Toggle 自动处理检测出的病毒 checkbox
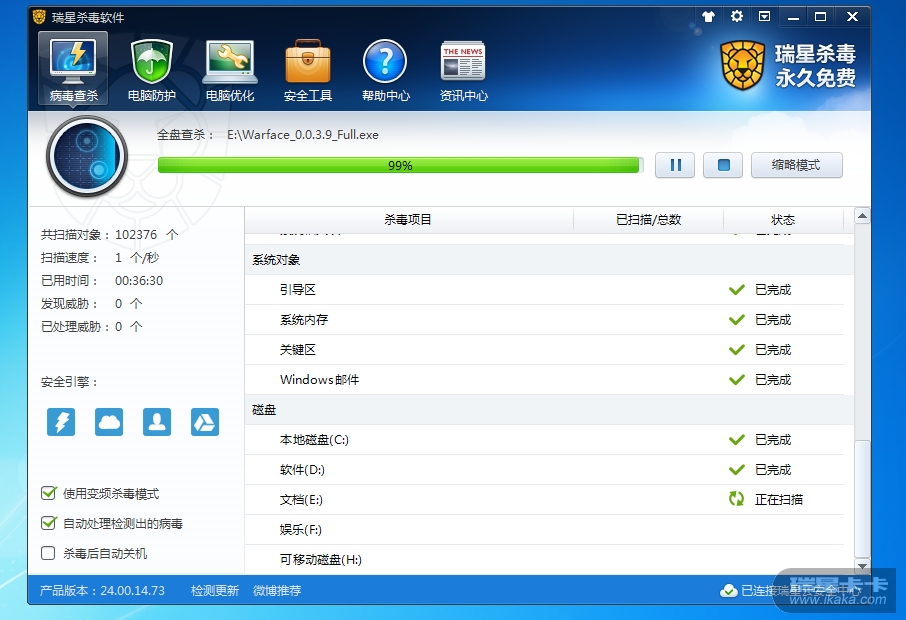The width and height of the screenshot is (906, 620). (49, 523)
